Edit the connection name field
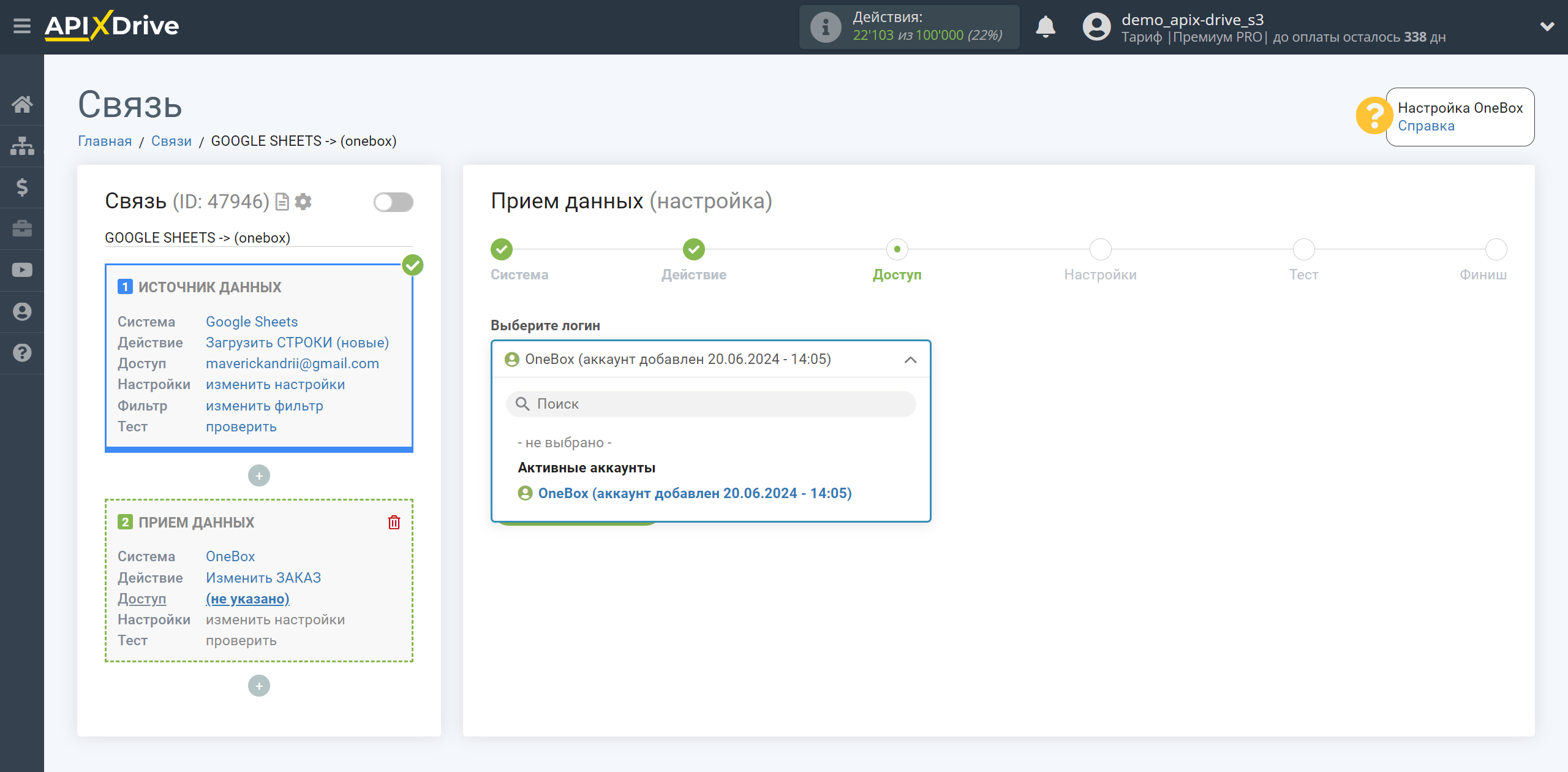 [x=258, y=238]
